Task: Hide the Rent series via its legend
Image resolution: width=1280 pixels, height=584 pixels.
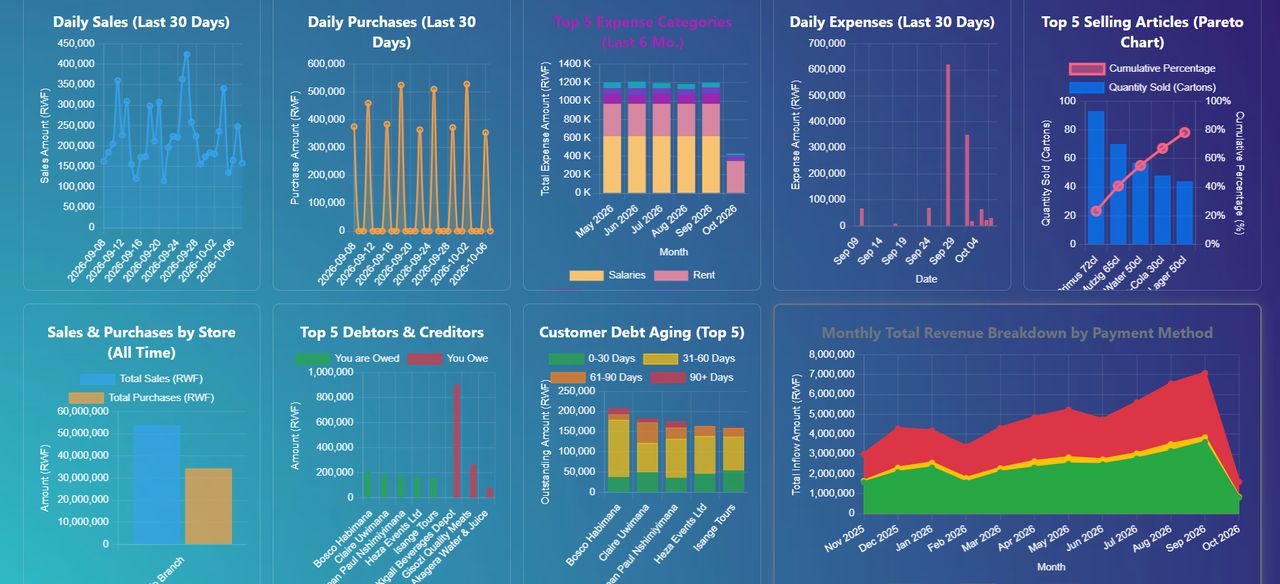Action: [x=684, y=275]
